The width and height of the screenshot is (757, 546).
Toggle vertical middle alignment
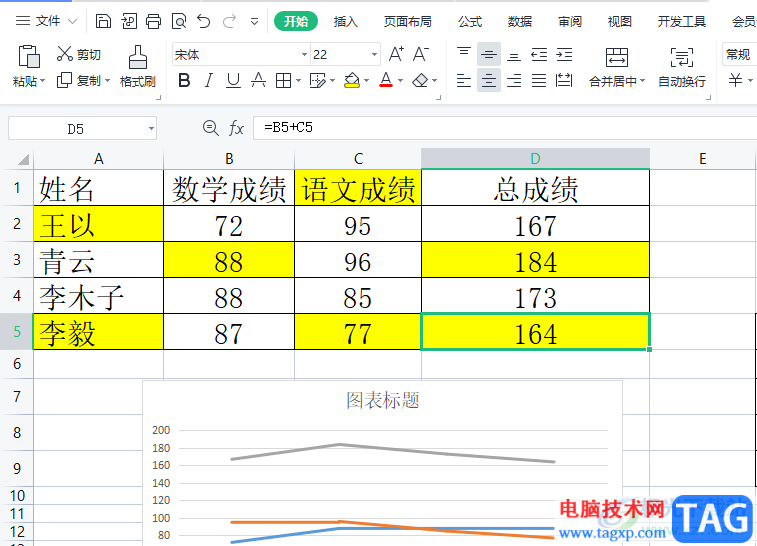point(489,54)
